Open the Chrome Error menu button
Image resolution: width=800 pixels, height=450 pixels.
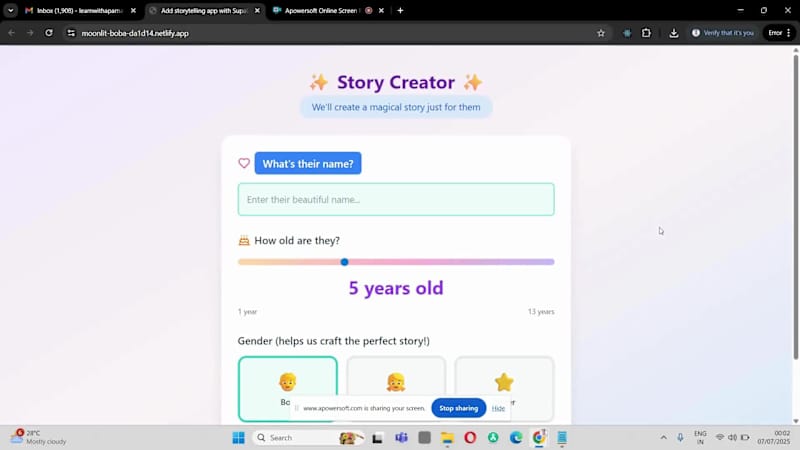[779, 33]
